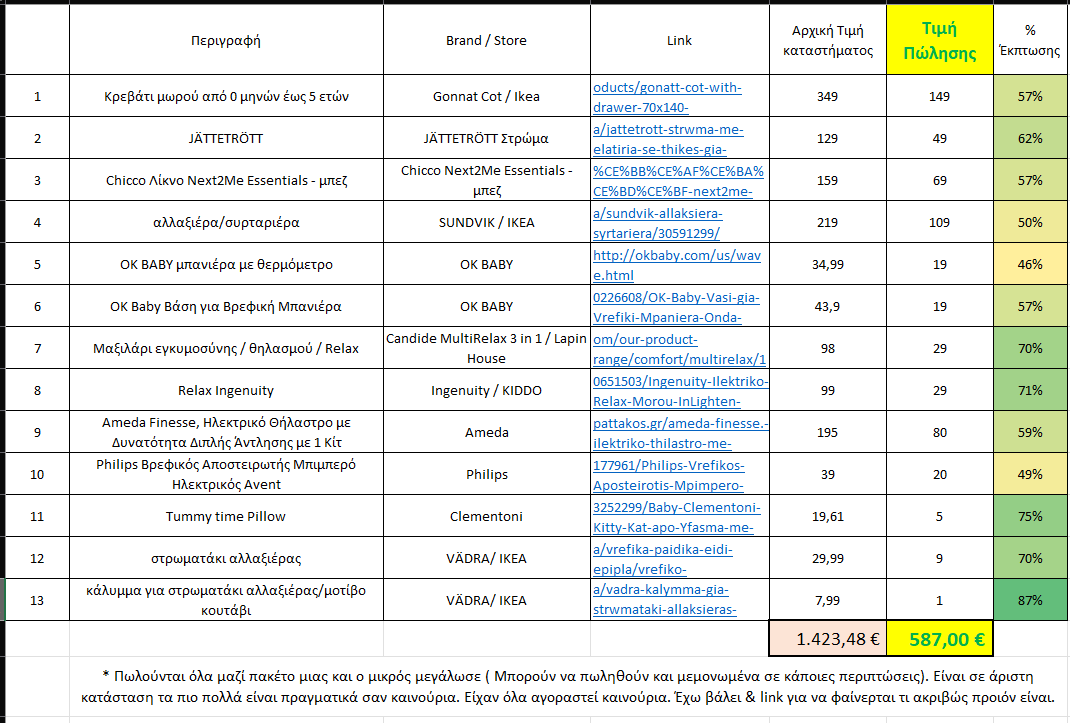Click the 'Μαξιλάρι εγκυμοσύνης / θηλασμού' cell
This screenshot has height=723, width=1070.
coord(226,348)
